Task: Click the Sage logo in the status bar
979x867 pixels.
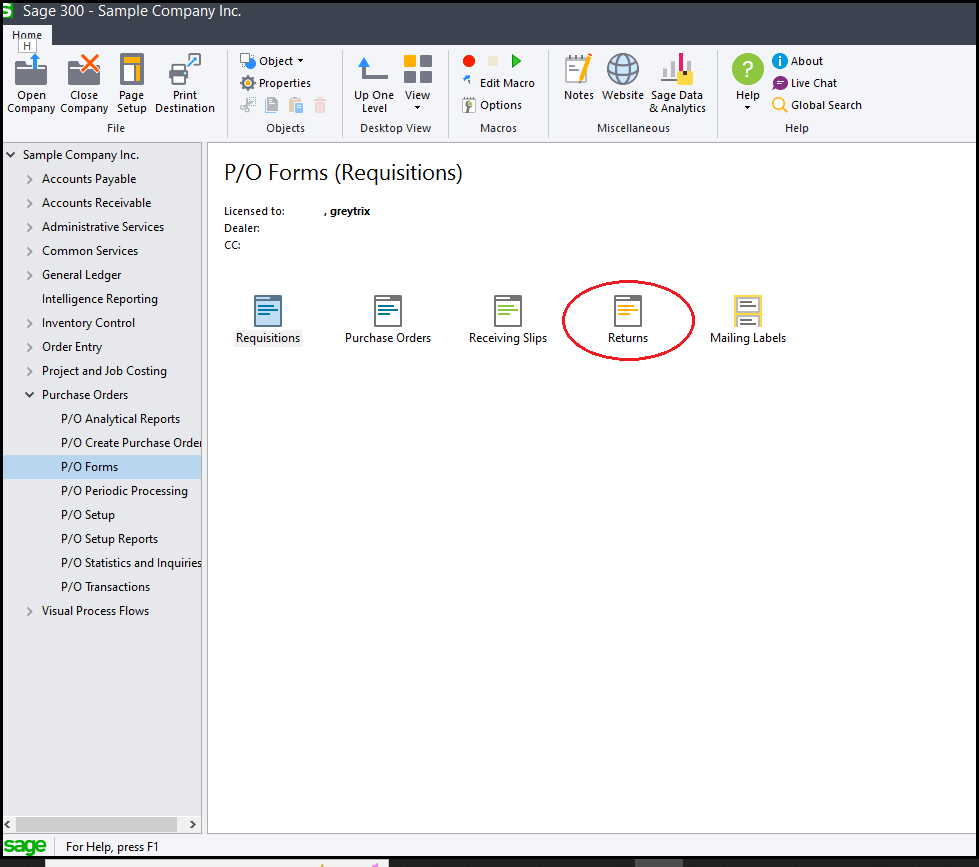Action: coord(25,846)
